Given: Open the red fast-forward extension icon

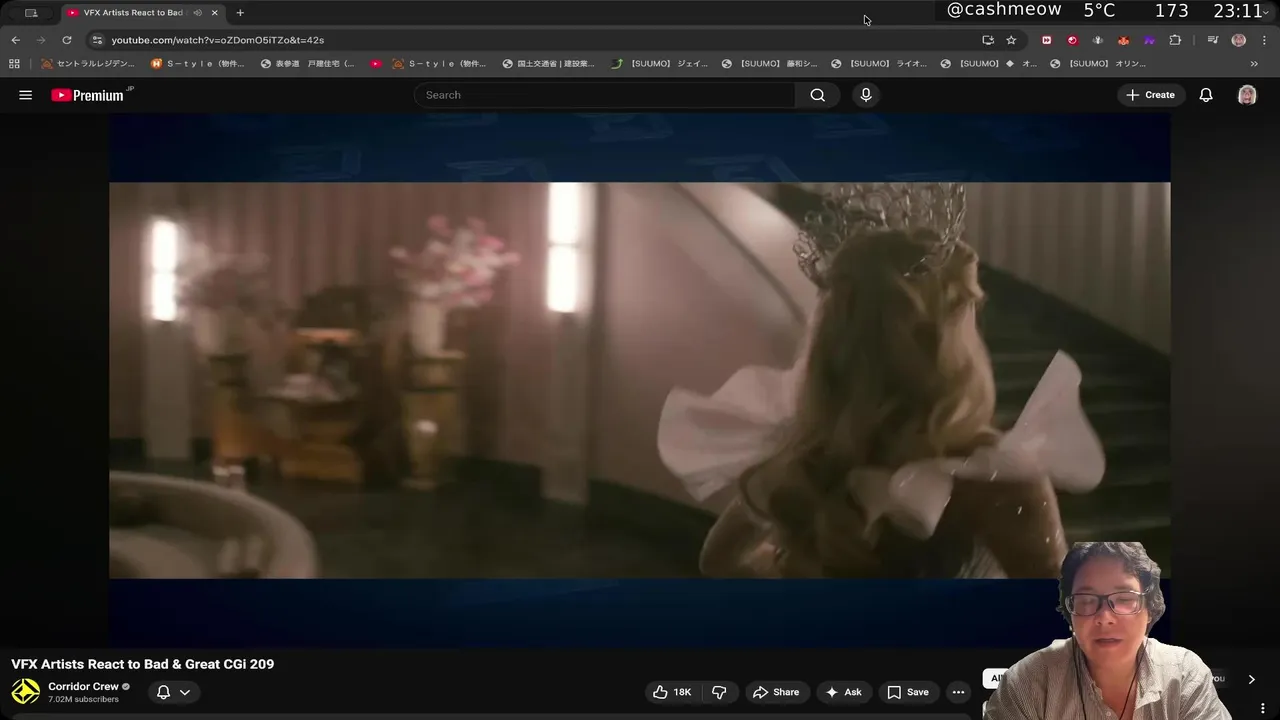Looking at the screenshot, I should click(x=1047, y=40).
